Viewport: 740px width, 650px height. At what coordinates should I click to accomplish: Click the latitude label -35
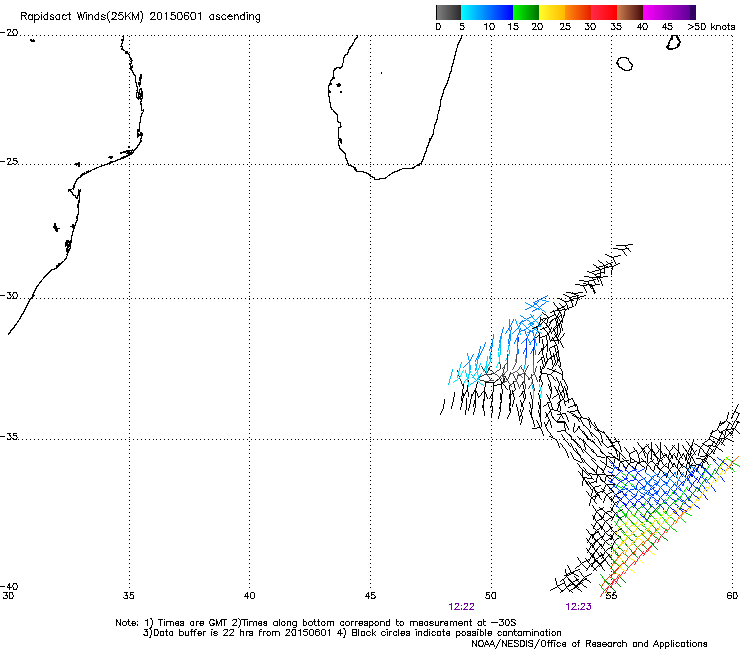(x=9, y=436)
